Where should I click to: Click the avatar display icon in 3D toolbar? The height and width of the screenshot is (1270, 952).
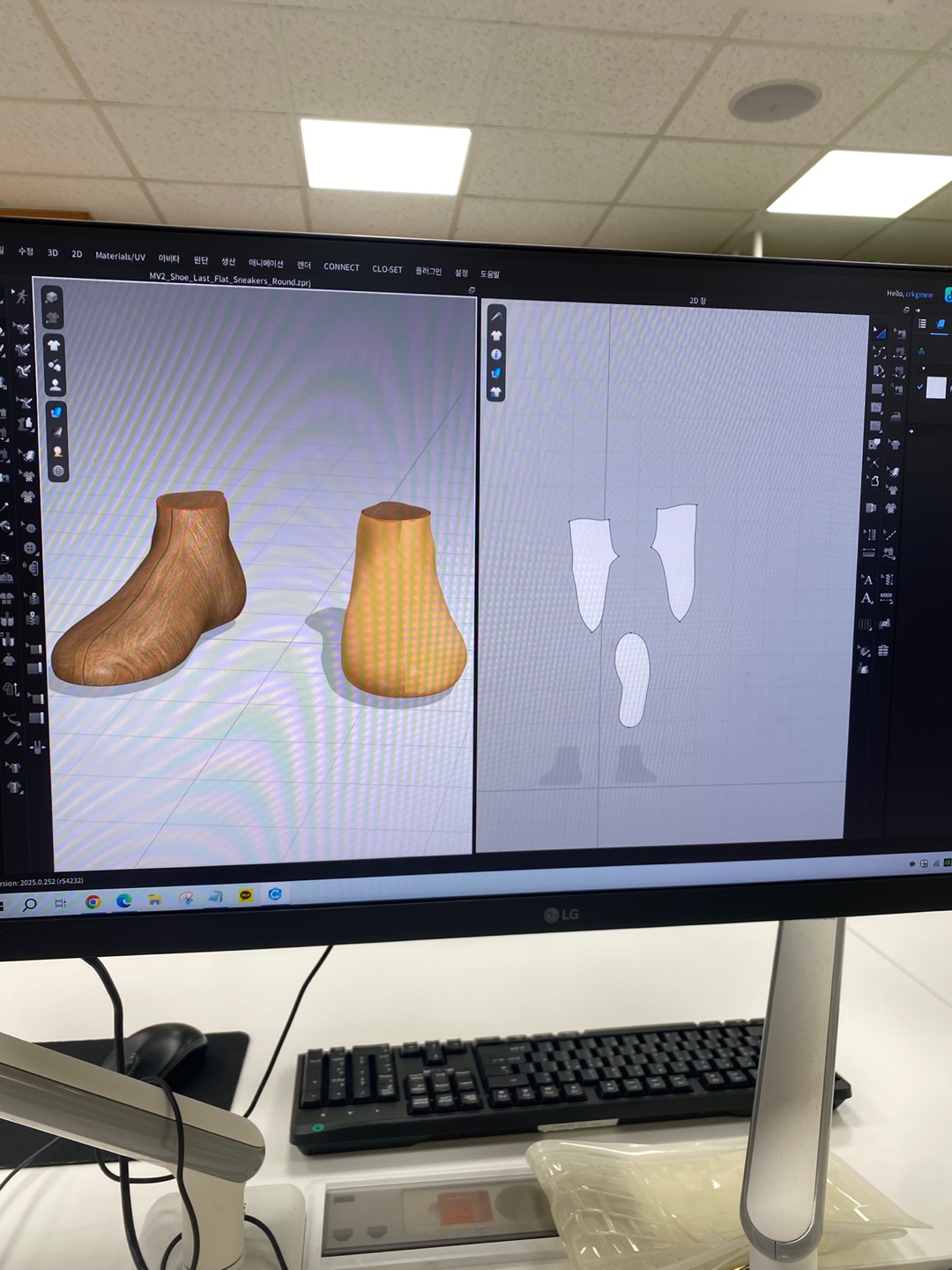tap(55, 385)
